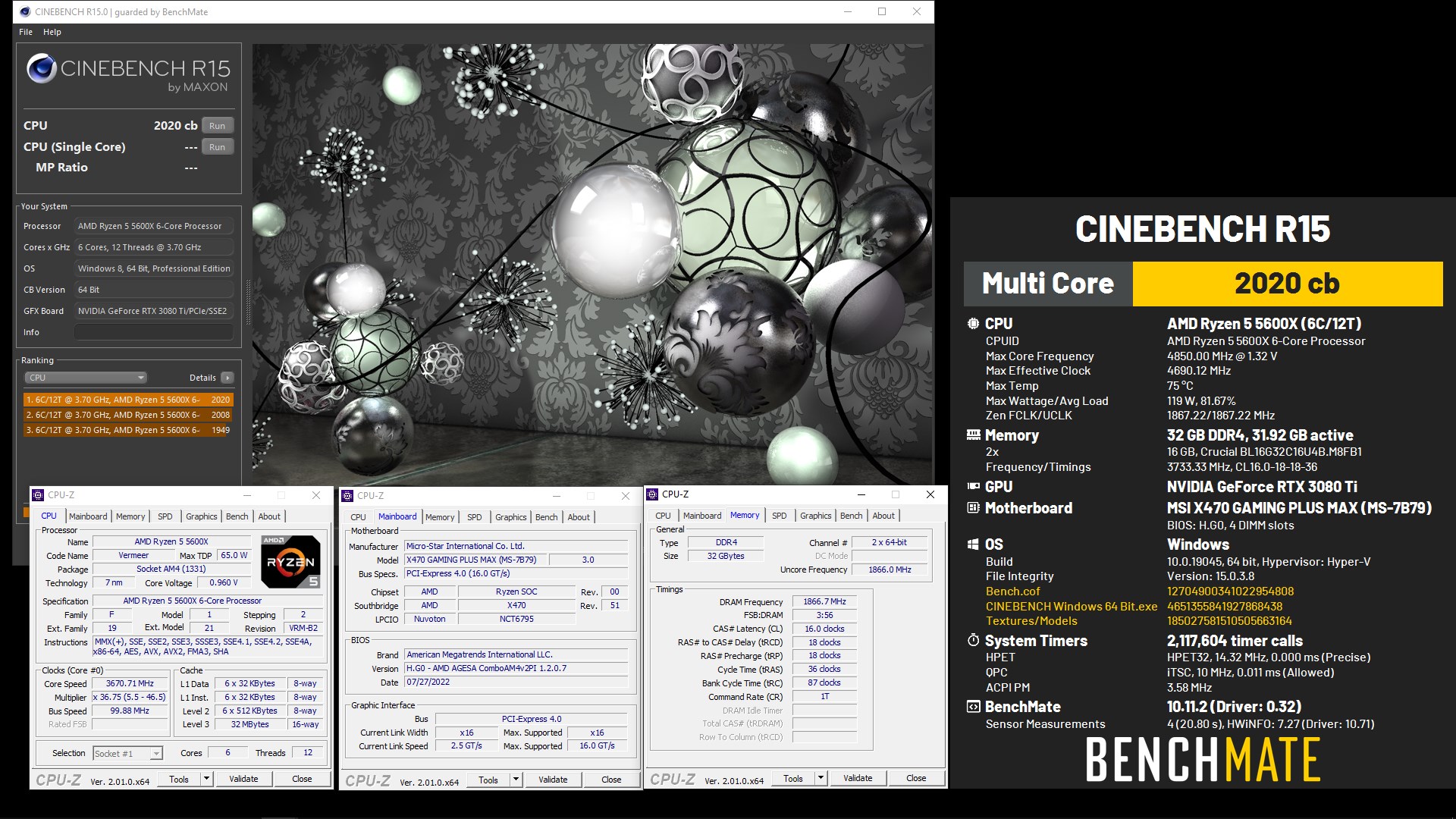Click the GPU card icon in BenchMate panel
The width and height of the screenshot is (1456, 819).
[x=973, y=487]
